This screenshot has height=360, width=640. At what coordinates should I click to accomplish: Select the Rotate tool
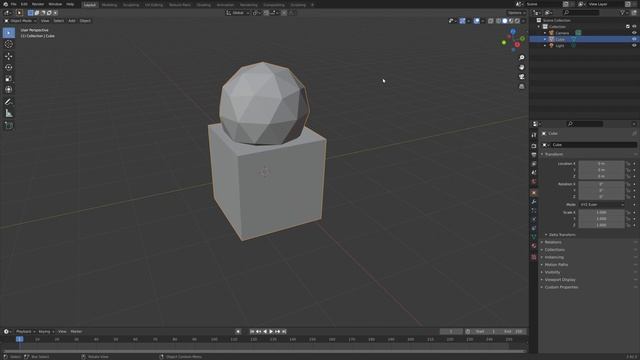pos(9,67)
